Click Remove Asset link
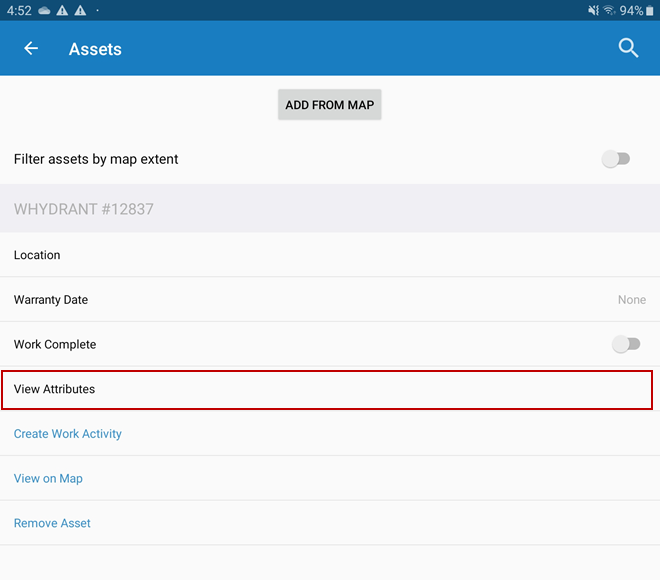The height and width of the screenshot is (580, 660). pos(52,523)
